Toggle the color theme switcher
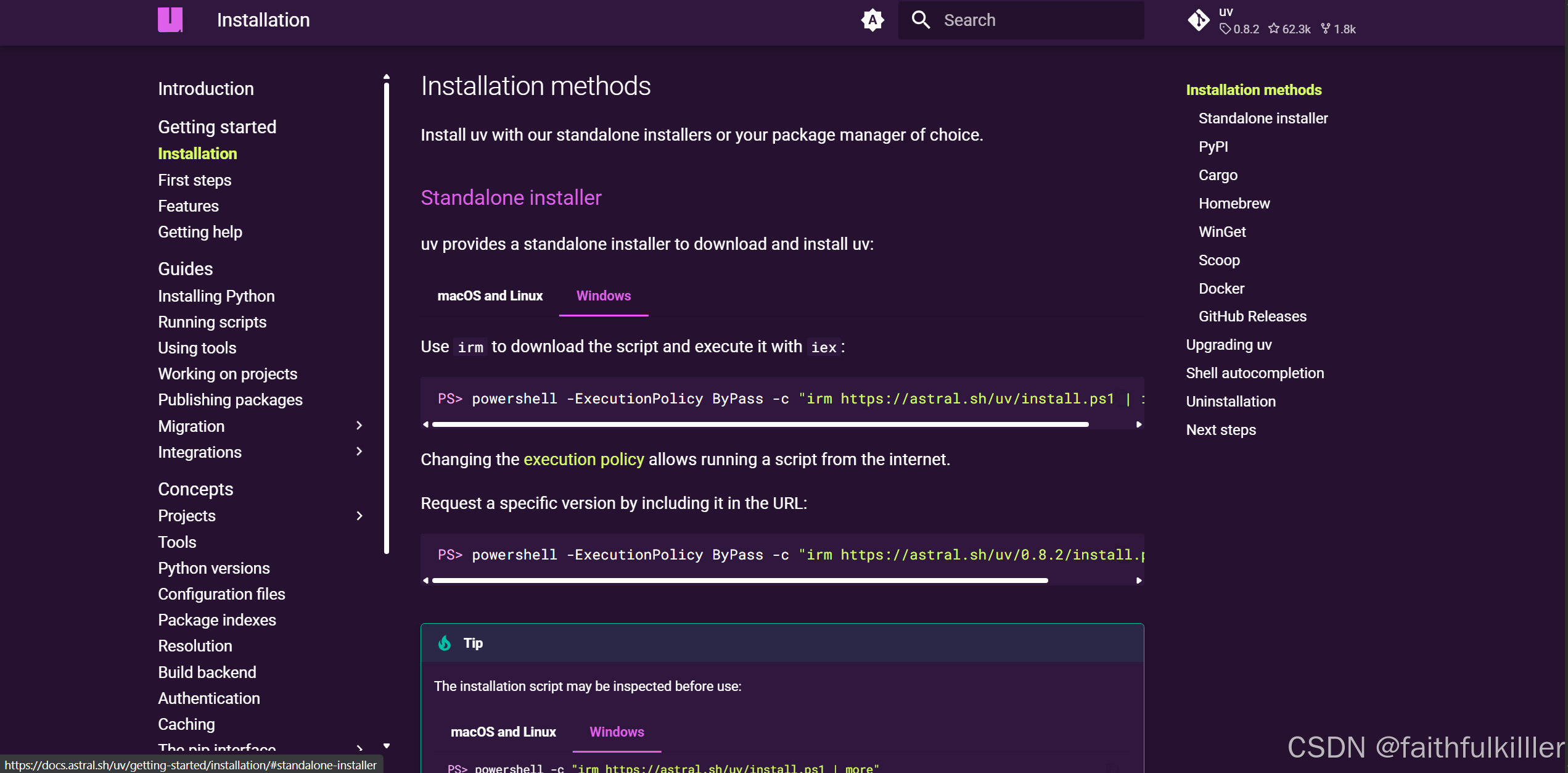Image resolution: width=1568 pixels, height=773 pixels. pos(872,19)
